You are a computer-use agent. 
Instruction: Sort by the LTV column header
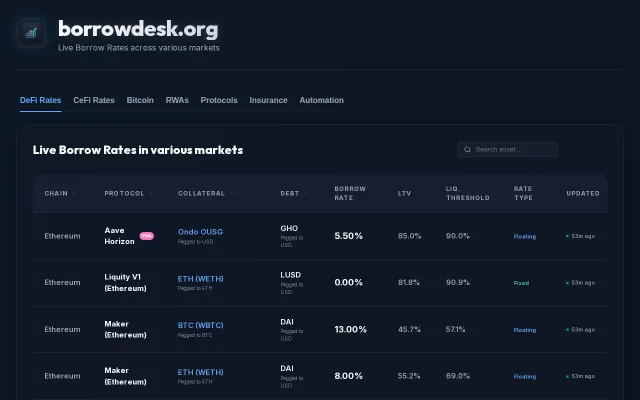(404, 193)
